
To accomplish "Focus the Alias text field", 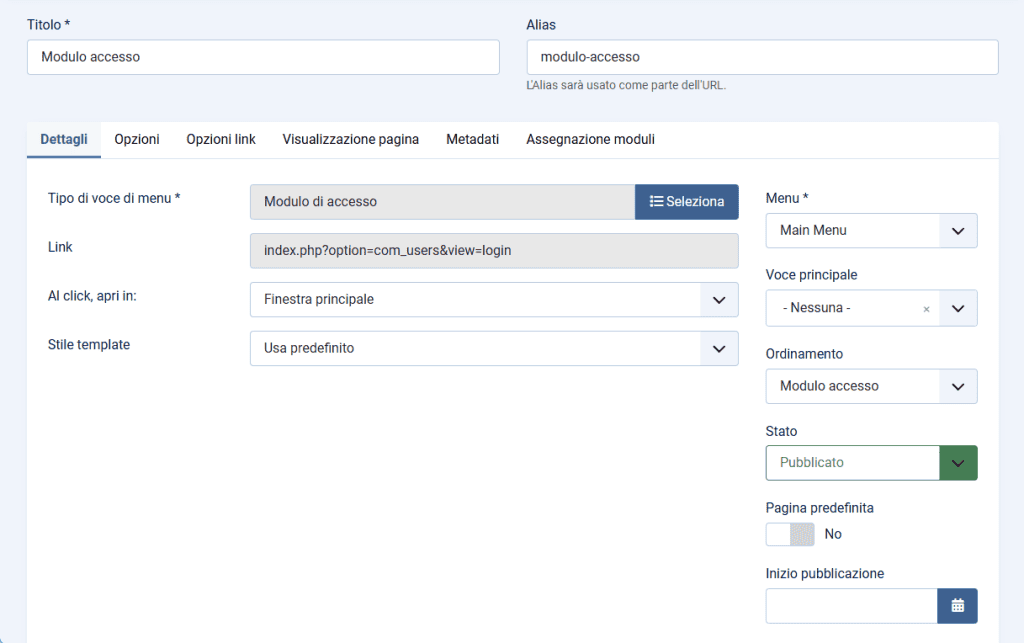I will [762, 57].
